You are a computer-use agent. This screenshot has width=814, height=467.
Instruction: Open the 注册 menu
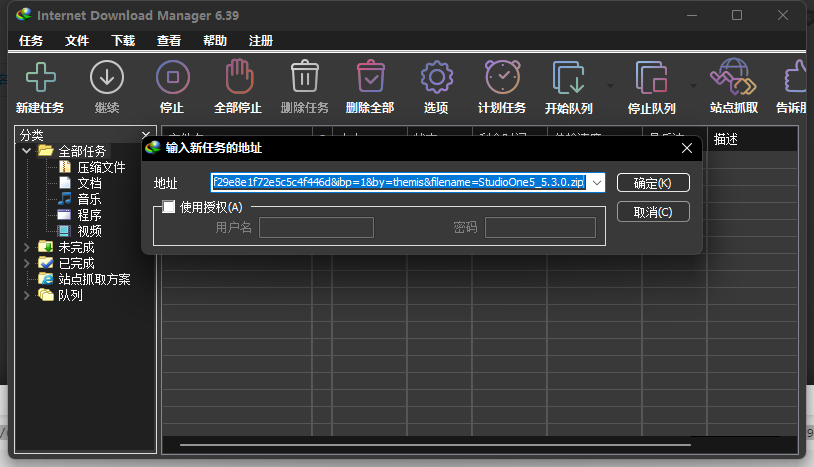point(261,40)
